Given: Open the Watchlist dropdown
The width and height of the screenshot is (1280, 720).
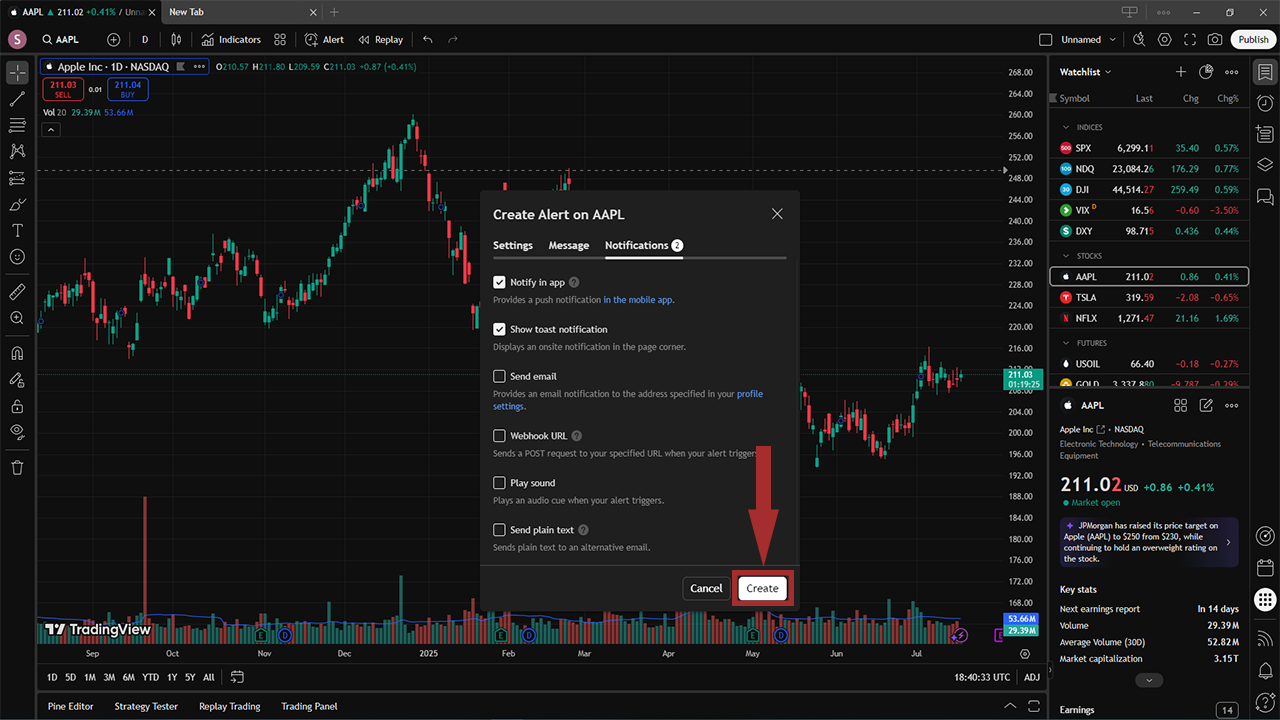Looking at the screenshot, I should pos(1086,72).
